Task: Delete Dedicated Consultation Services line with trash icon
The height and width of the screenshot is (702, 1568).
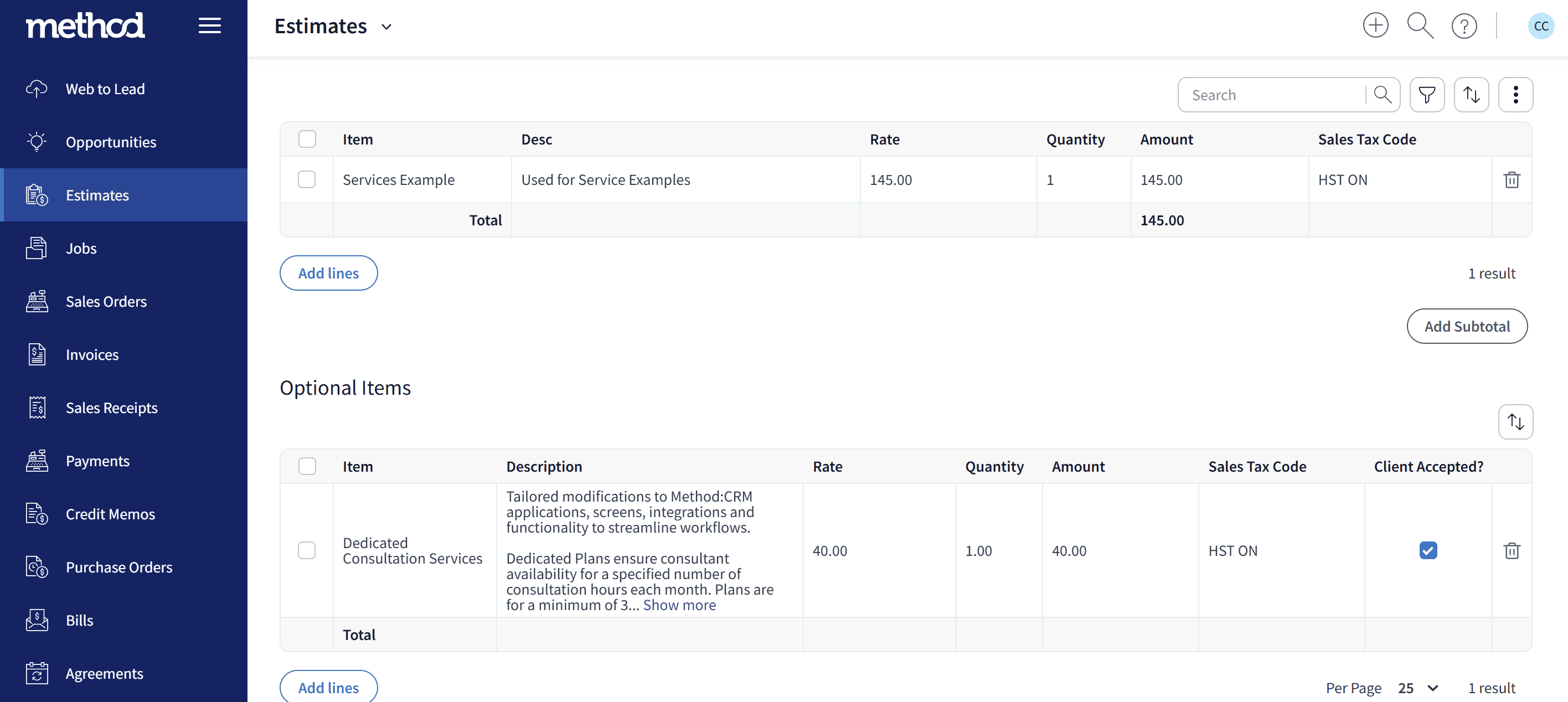Action: [x=1512, y=550]
